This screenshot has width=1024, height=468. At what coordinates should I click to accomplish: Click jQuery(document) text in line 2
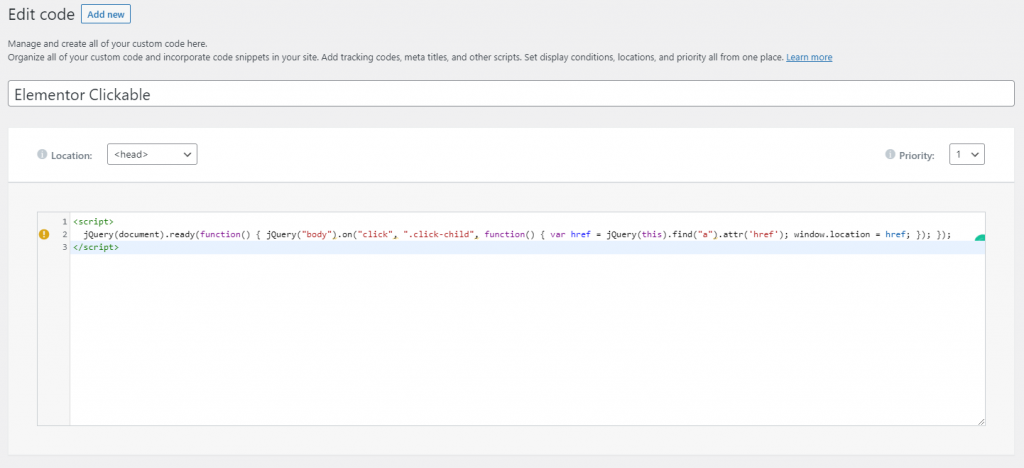pos(124,234)
